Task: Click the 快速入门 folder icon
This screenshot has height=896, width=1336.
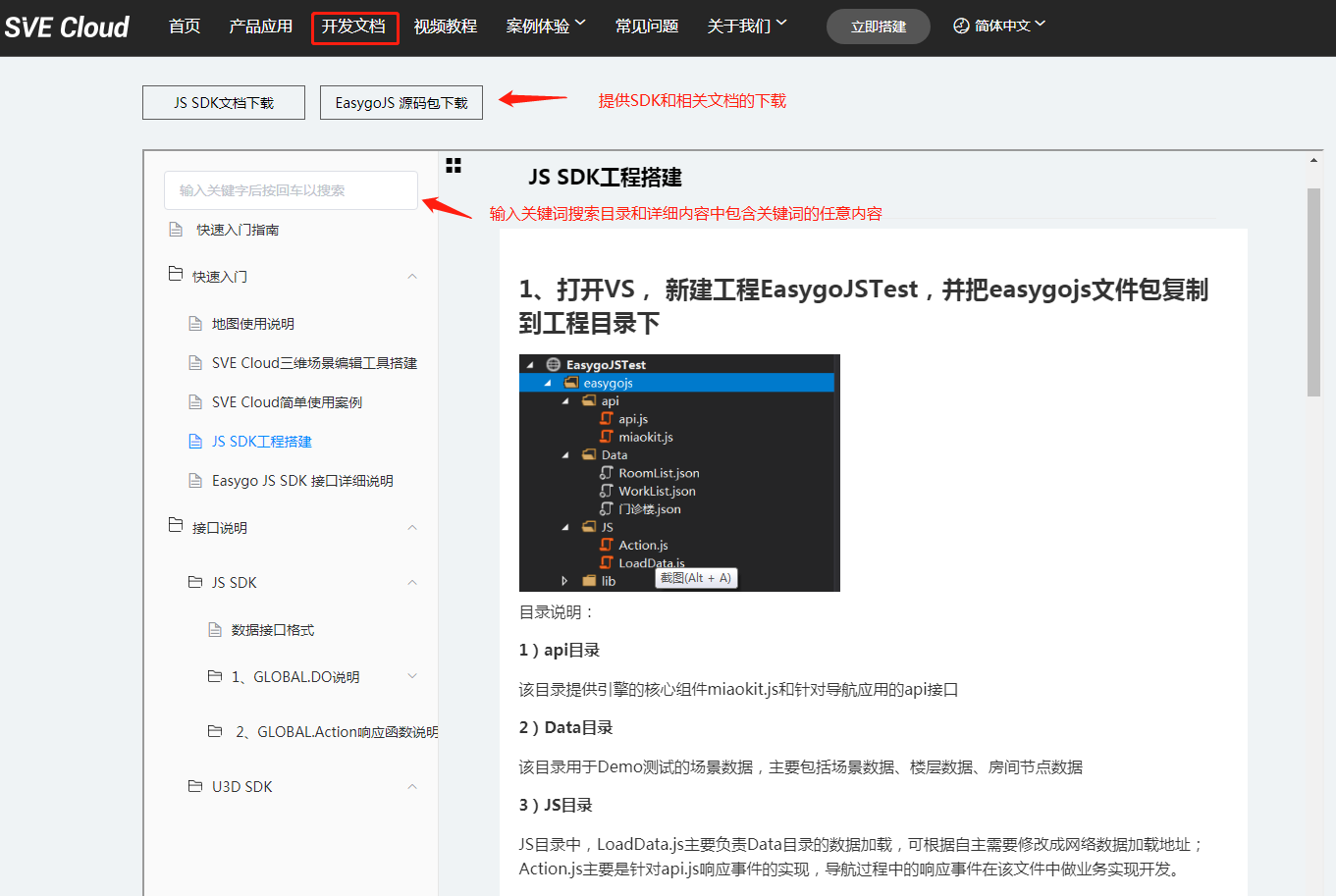Action: point(176,275)
